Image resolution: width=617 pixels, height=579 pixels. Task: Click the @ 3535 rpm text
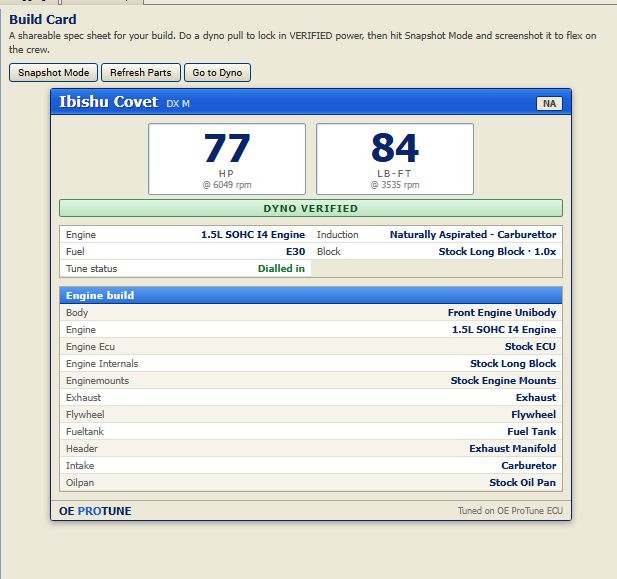(395, 185)
